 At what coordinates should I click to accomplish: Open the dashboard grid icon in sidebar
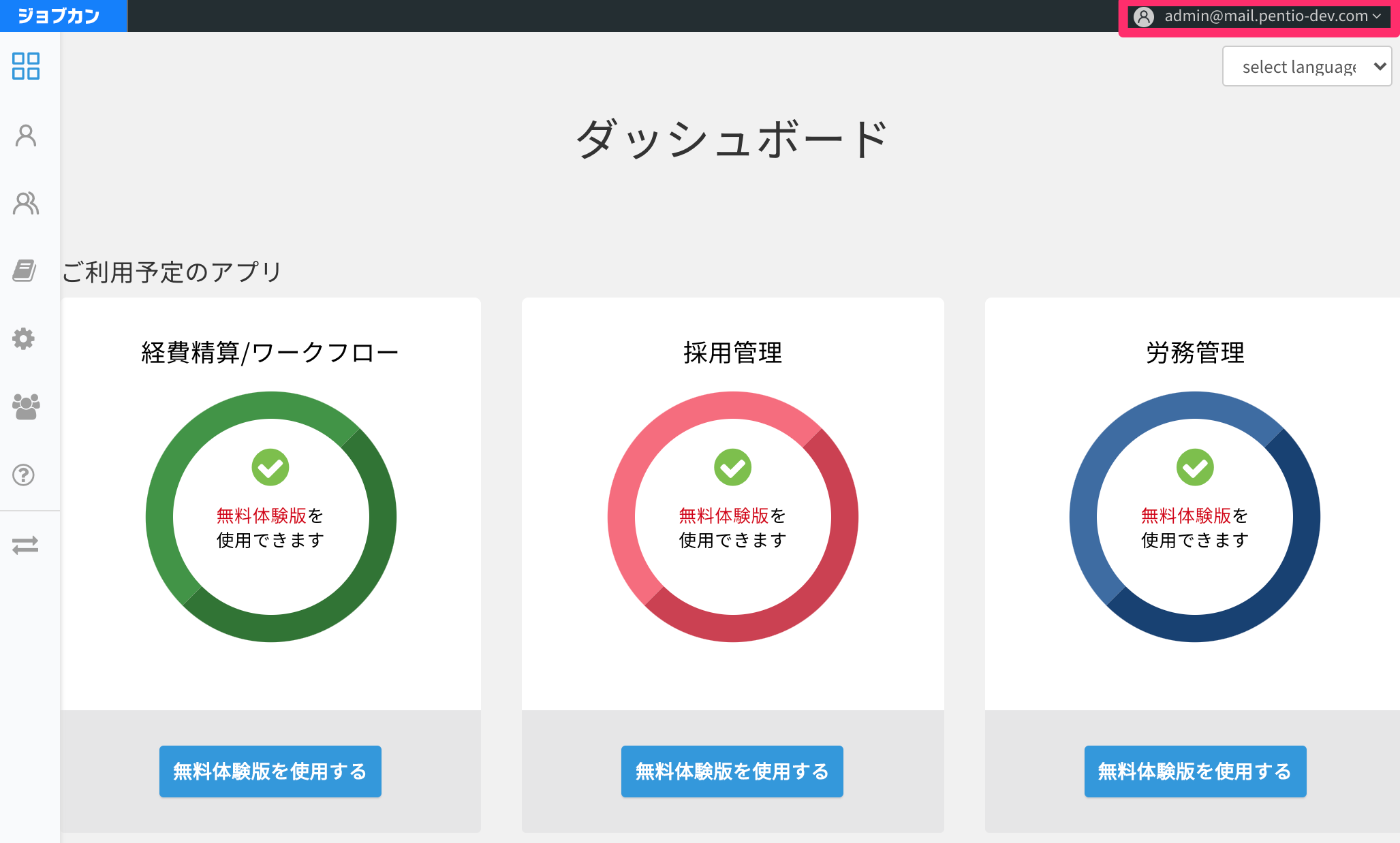[26, 66]
